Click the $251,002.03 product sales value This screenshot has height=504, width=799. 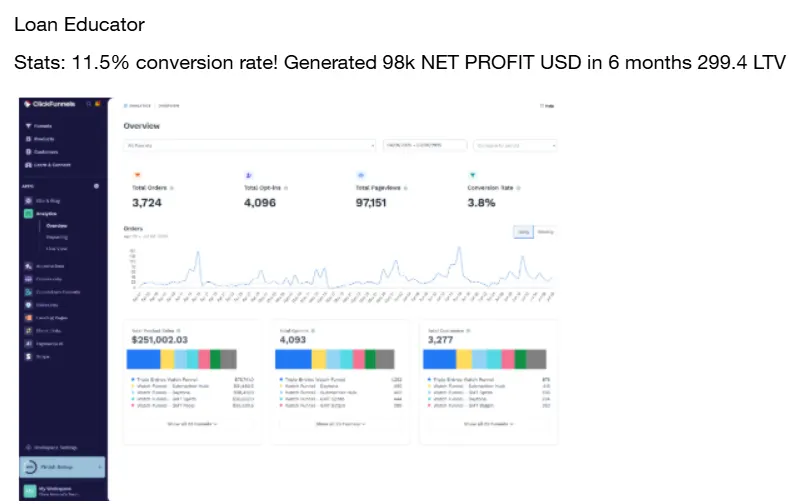tap(159, 340)
